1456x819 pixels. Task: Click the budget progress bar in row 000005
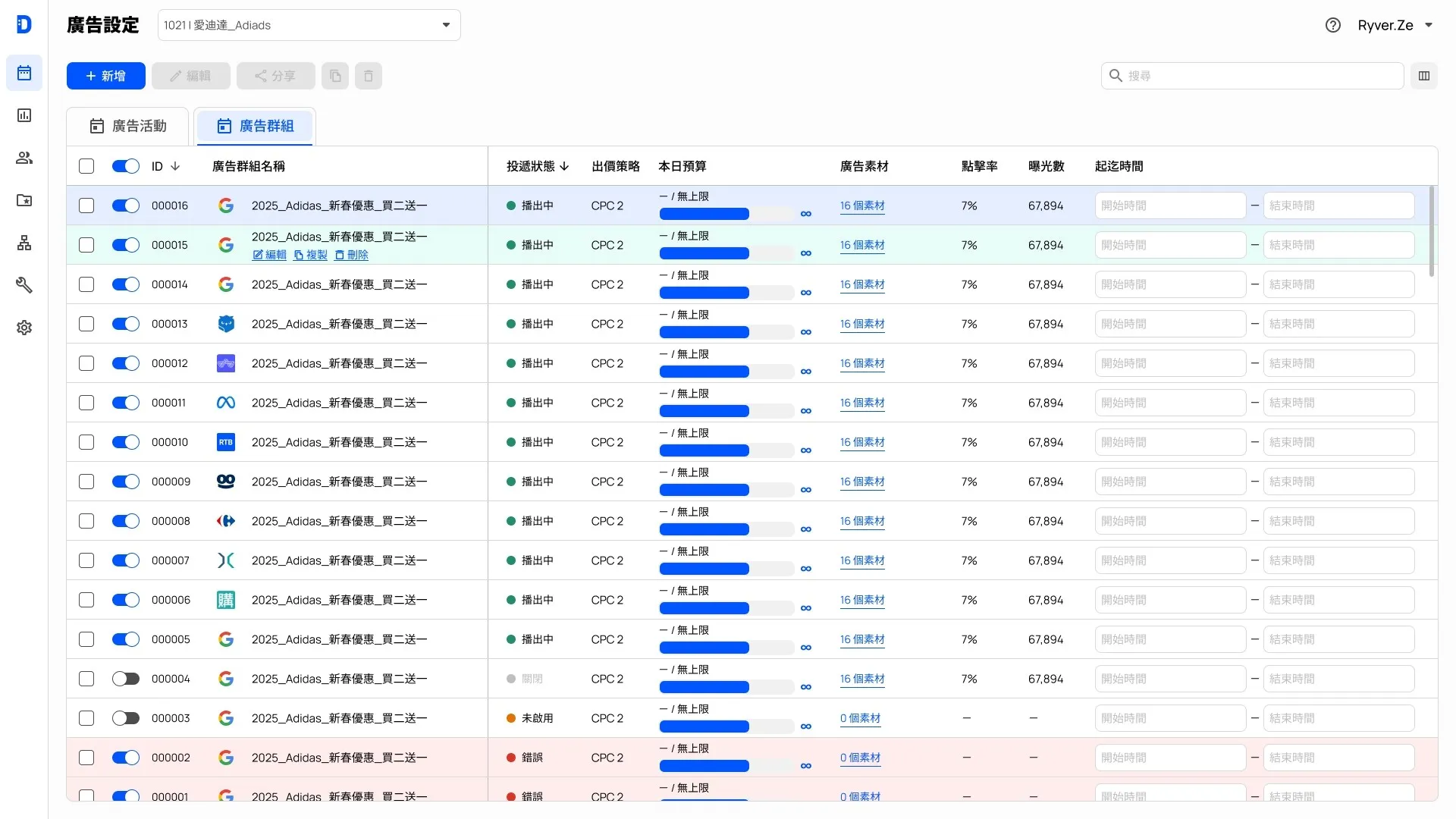click(x=726, y=648)
